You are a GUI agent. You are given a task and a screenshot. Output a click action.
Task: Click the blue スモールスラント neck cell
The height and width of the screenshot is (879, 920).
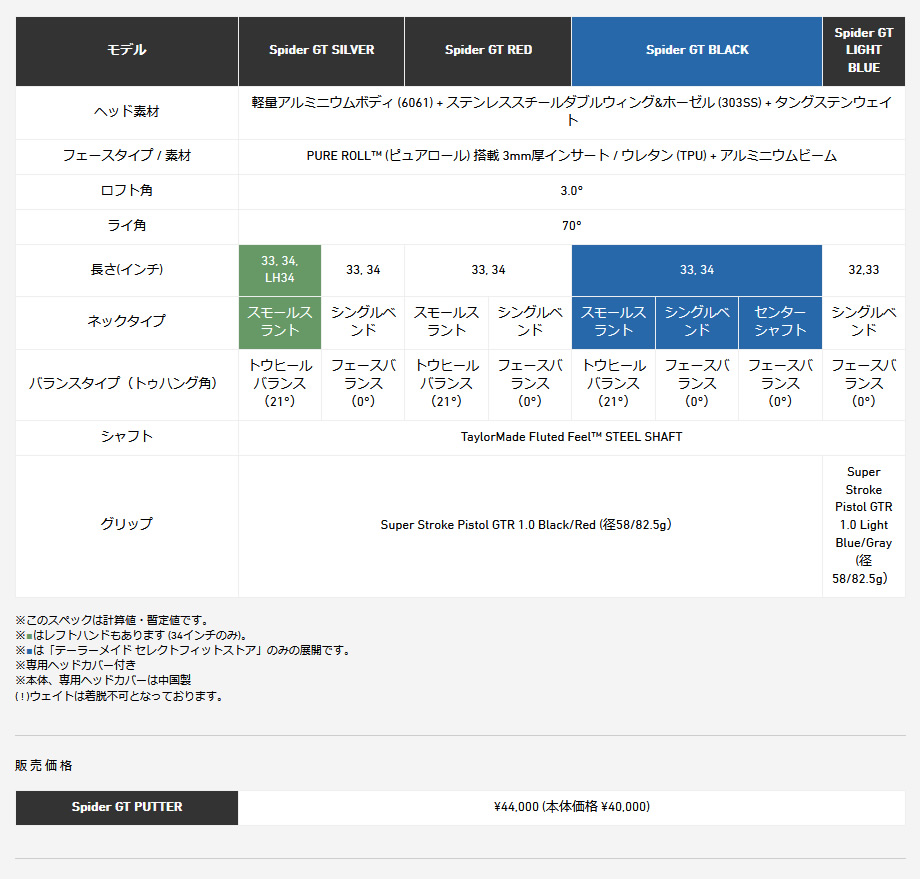[613, 322]
